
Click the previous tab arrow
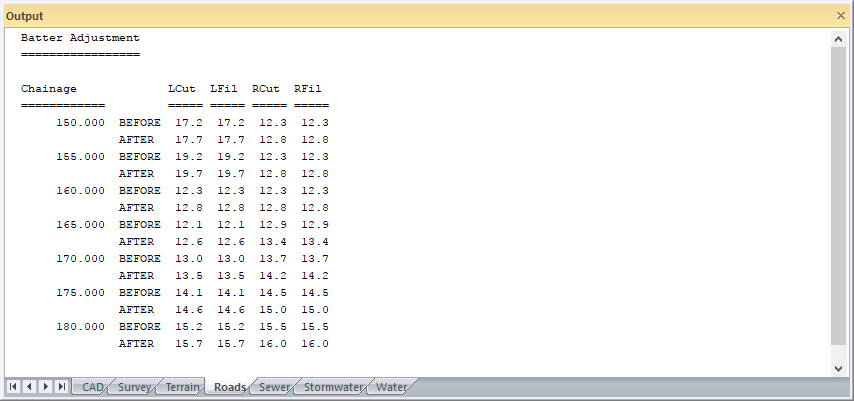30,386
